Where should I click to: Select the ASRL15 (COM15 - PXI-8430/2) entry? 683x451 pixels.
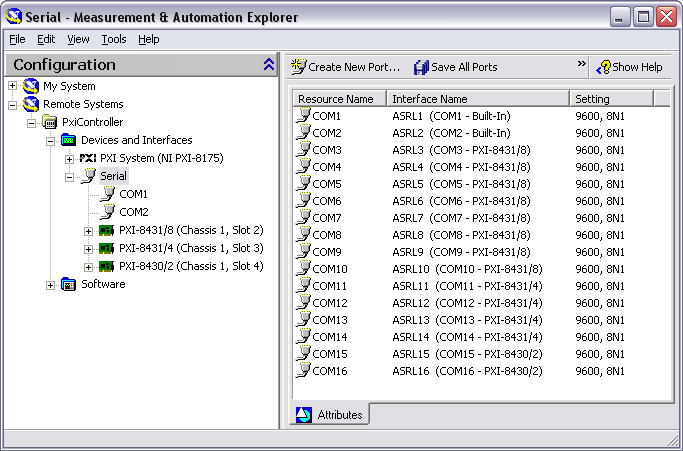point(467,354)
